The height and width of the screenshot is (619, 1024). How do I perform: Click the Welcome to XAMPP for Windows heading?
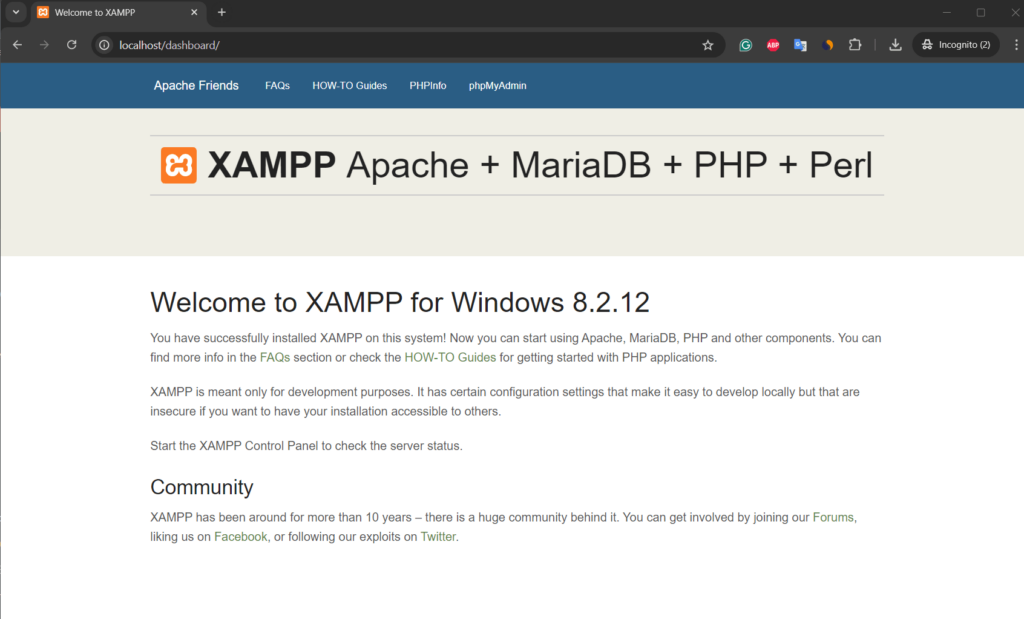(400, 302)
